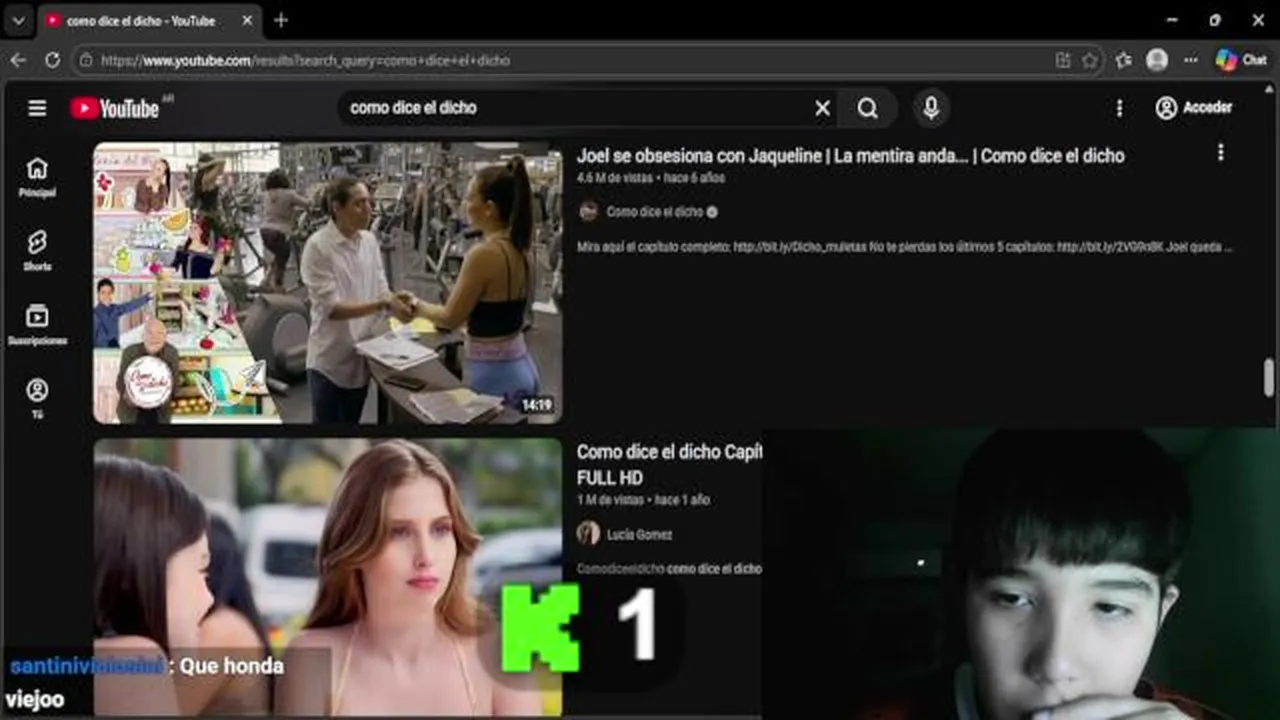
Task: Open options menu for the Joel se obsesiona video
Action: click(x=1220, y=152)
